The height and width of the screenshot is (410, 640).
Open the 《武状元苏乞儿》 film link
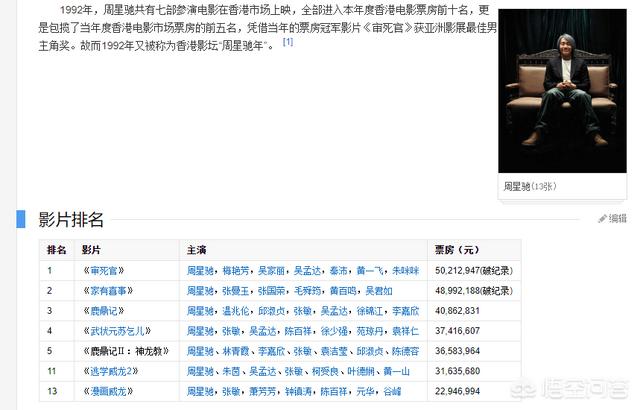pyautogui.click(x=117, y=331)
